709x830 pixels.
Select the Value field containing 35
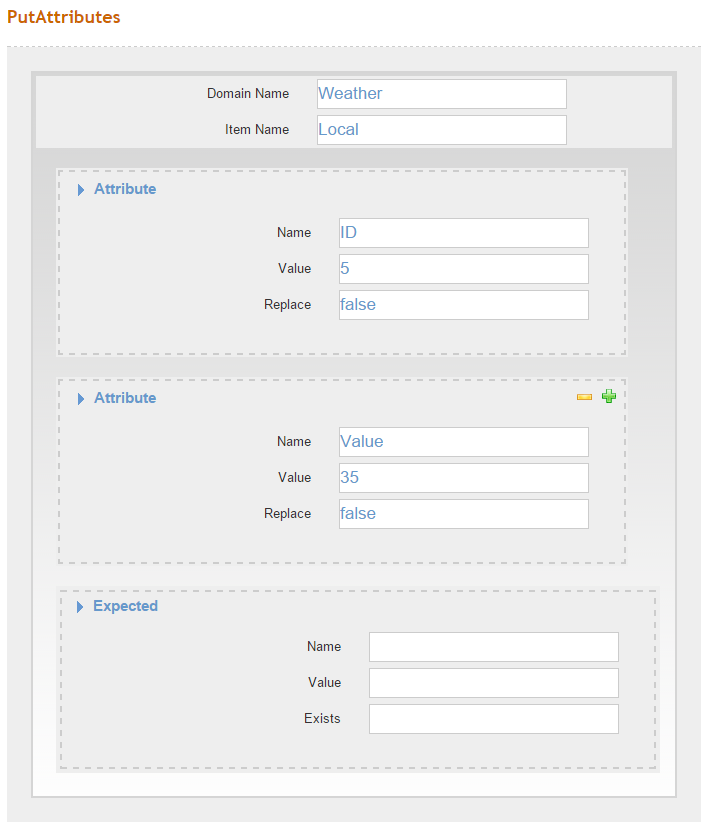click(464, 478)
